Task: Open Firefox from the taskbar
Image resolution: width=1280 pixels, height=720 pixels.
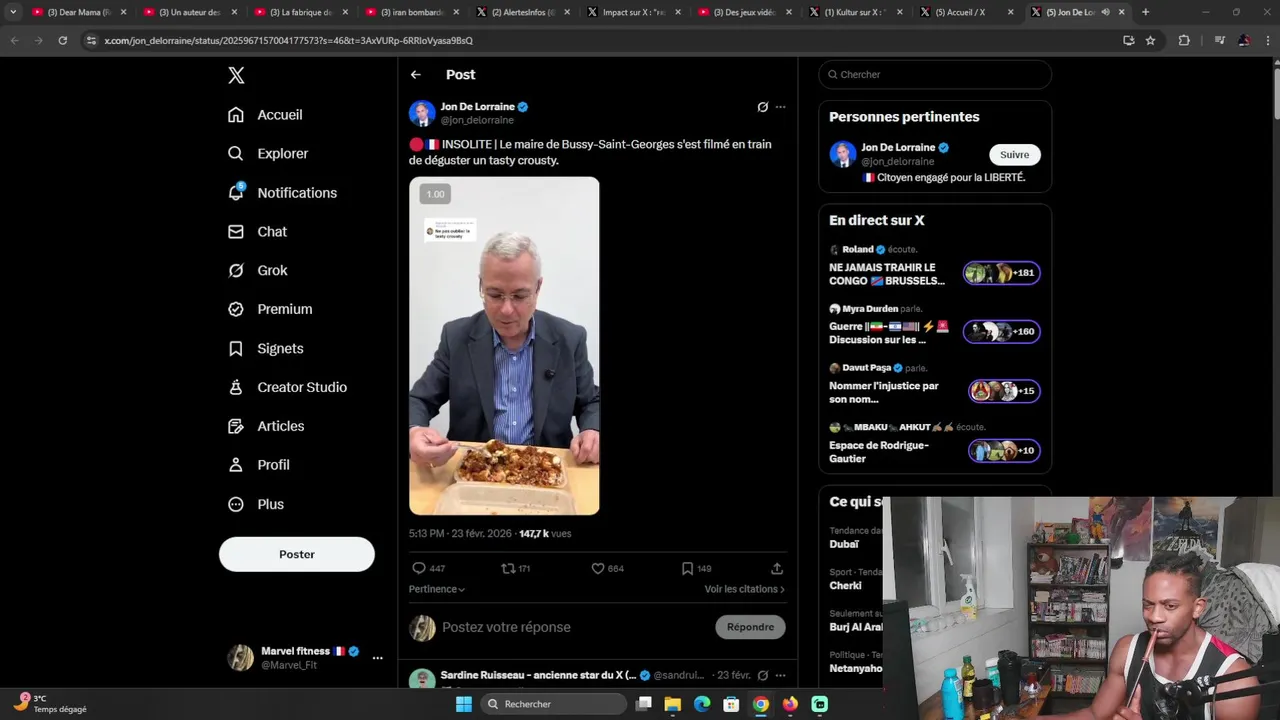Action: [x=790, y=704]
